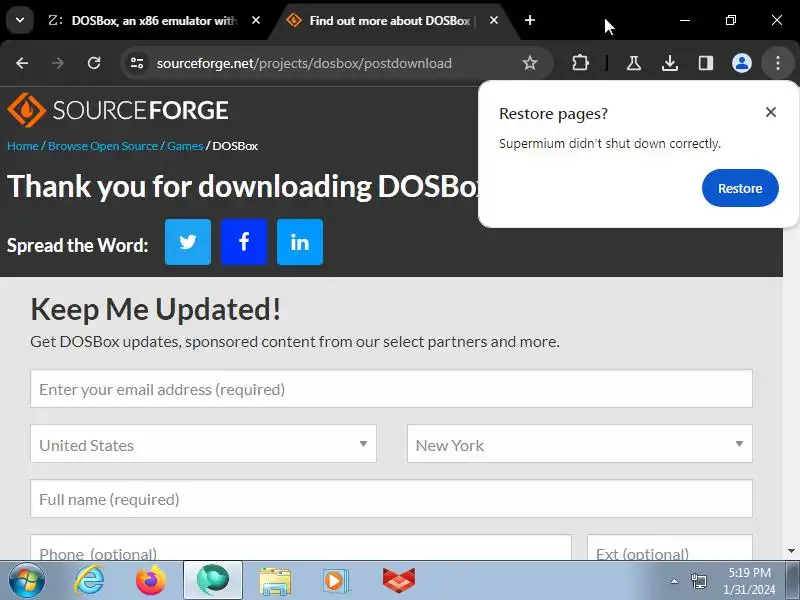Click the page scrollbar down arrow
The height and width of the screenshot is (600, 800).
(791, 551)
